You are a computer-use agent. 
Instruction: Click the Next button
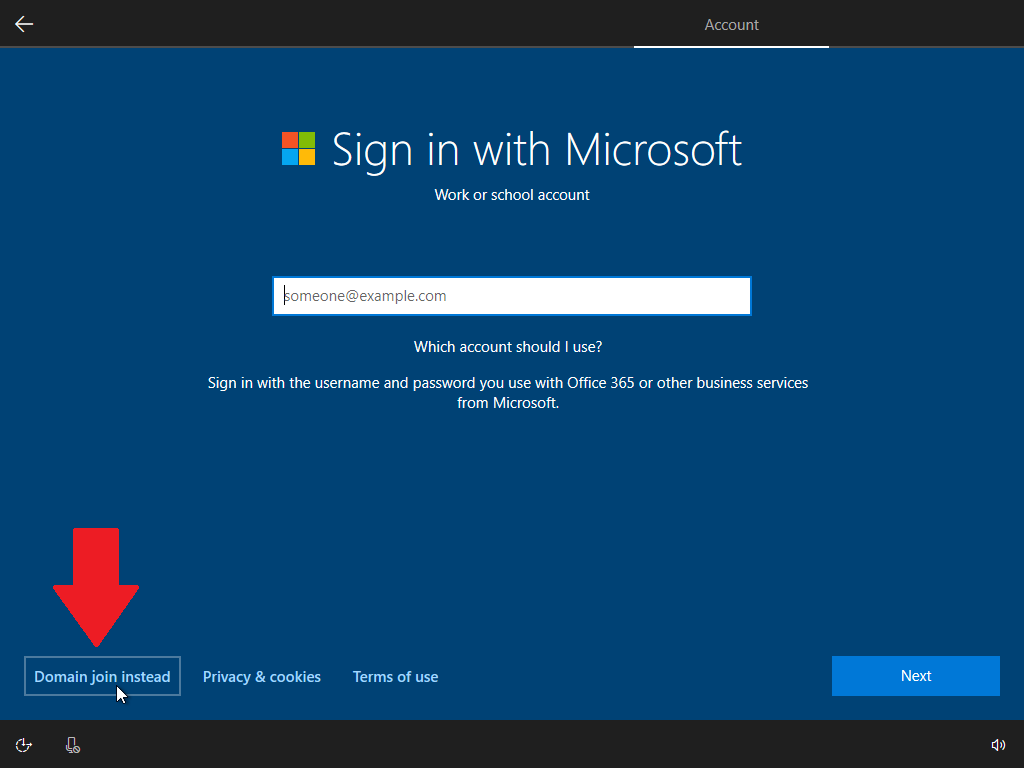pyautogui.click(x=916, y=676)
